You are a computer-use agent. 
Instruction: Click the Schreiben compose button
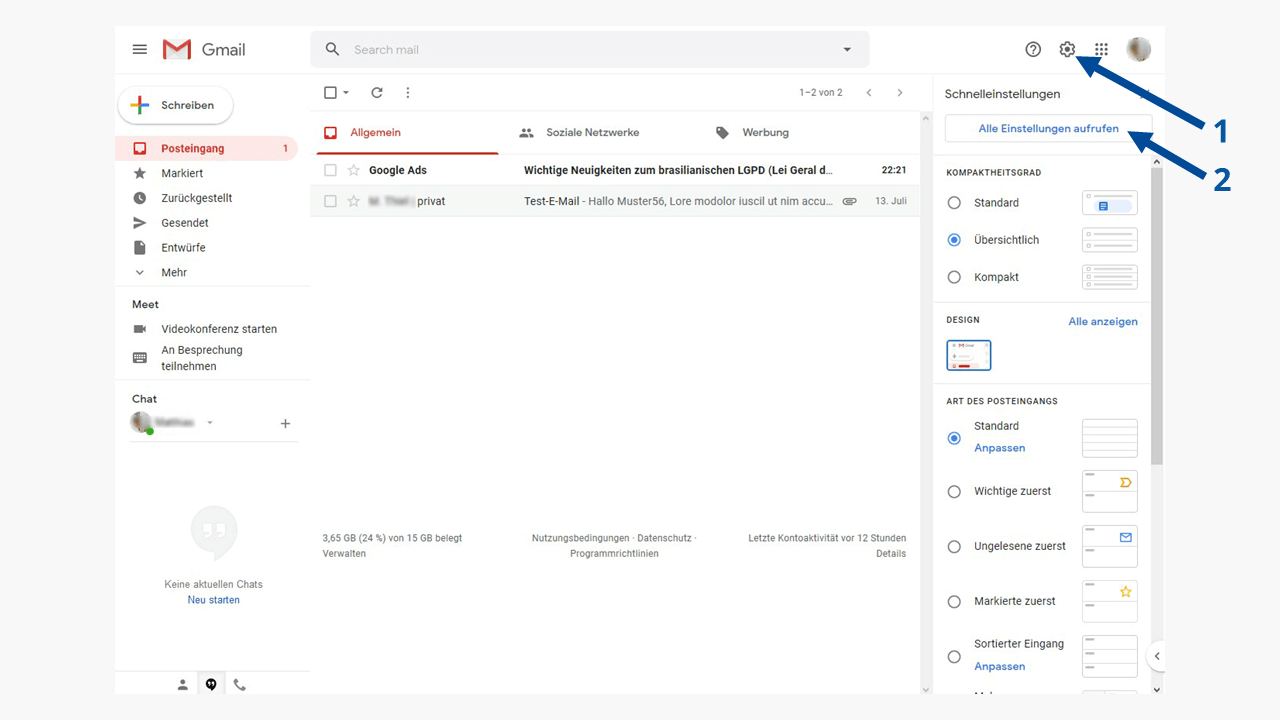[x=176, y=105]
